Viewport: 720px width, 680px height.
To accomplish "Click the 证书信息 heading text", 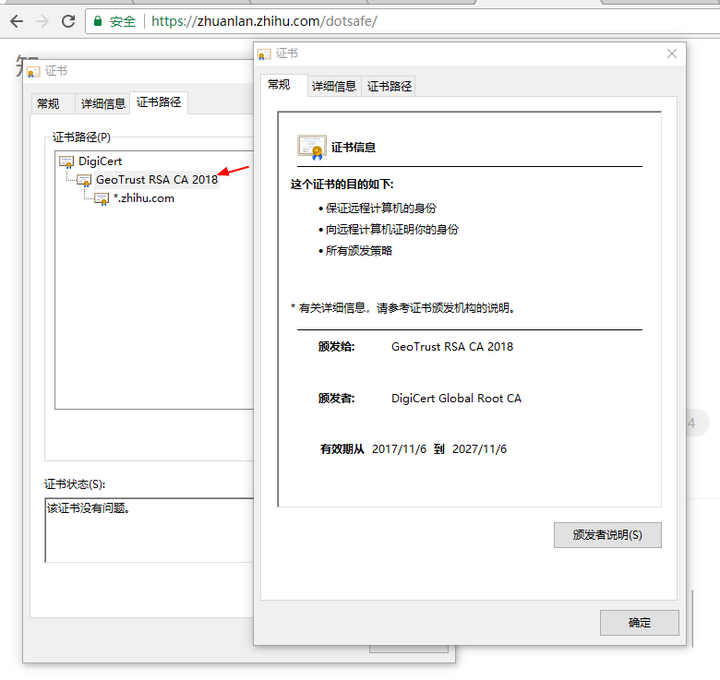I will point(354,147).
